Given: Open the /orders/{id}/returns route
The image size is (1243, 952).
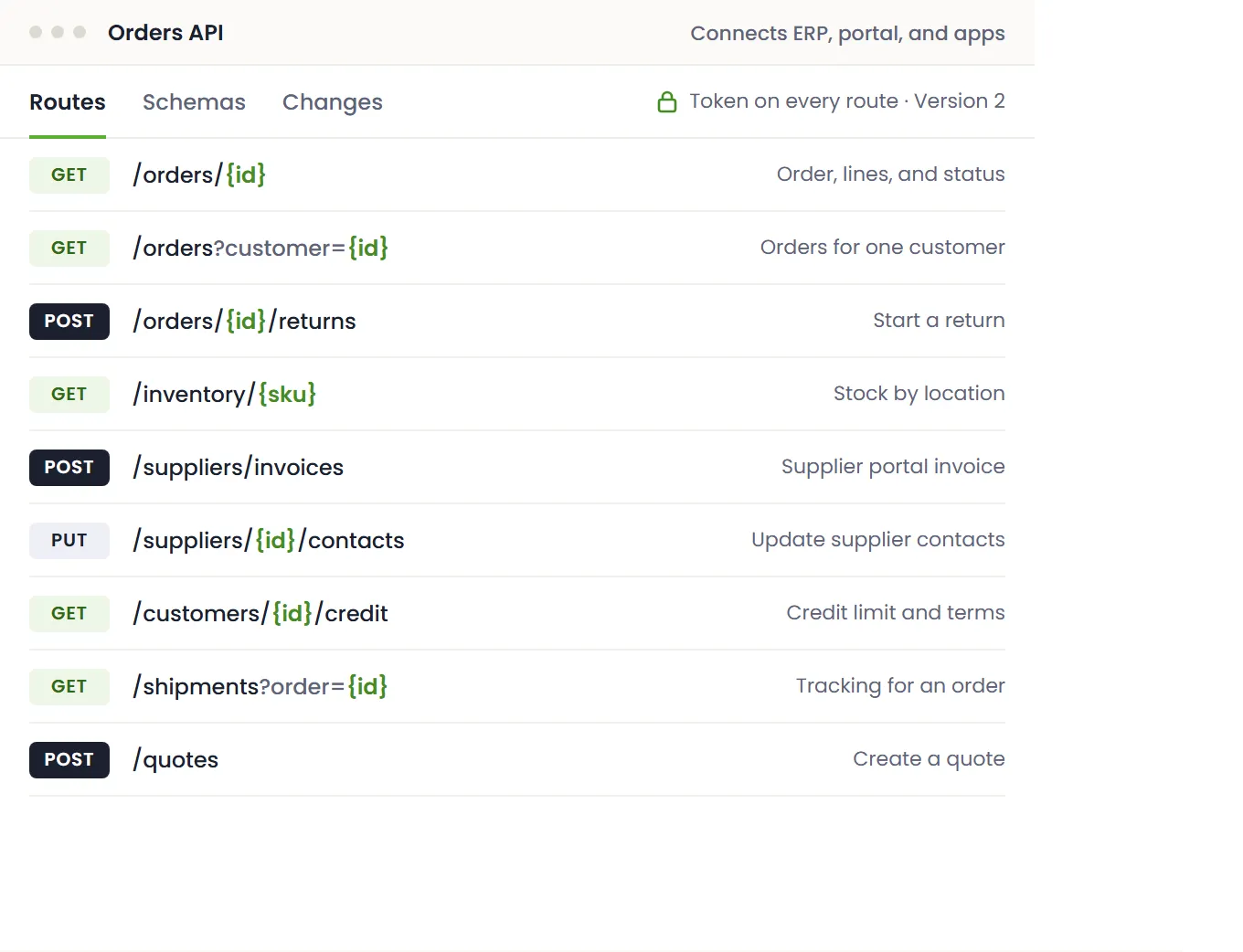Looking at the screenshot, I should 244,321.
